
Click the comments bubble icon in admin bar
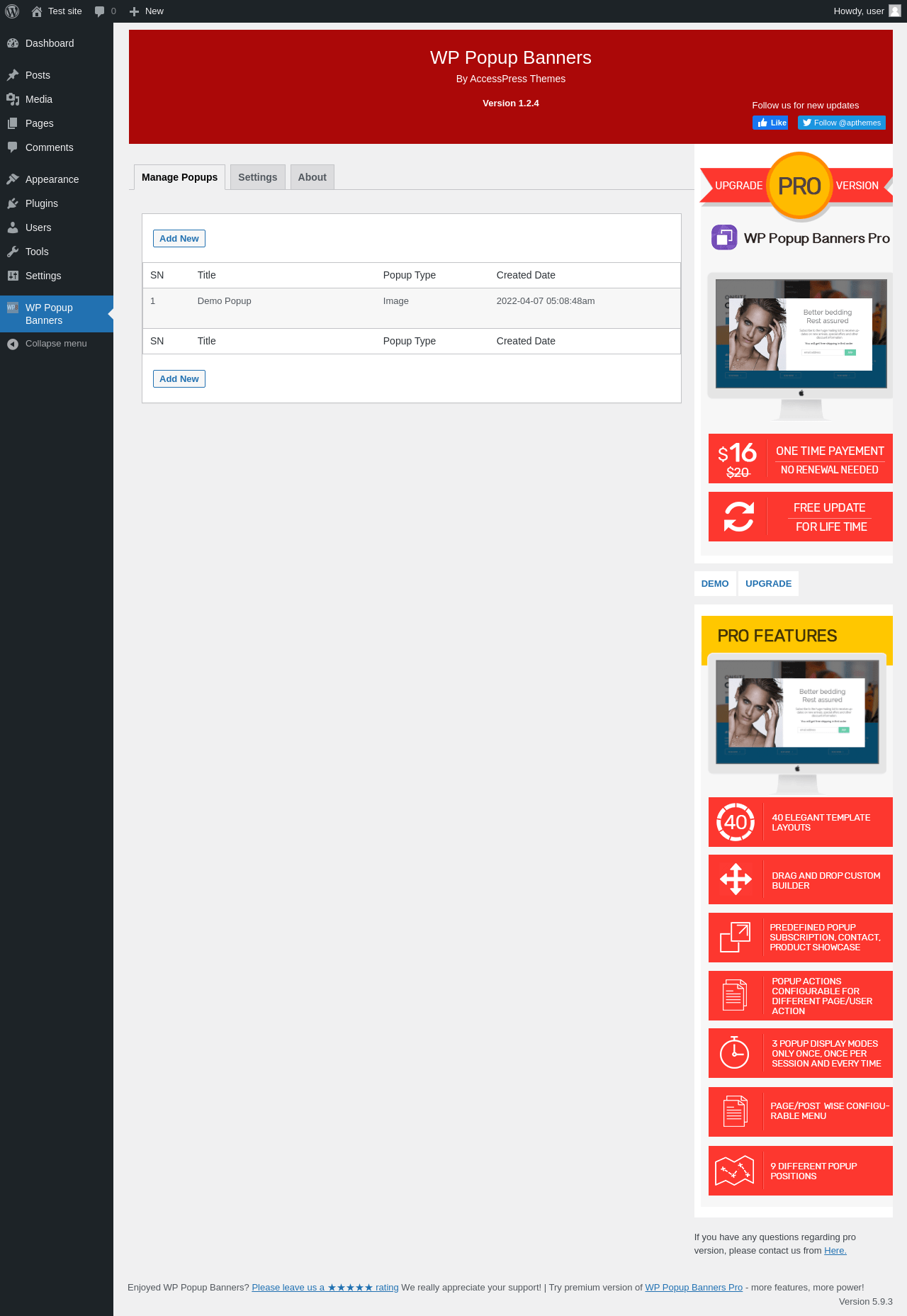tap(99, 11)
